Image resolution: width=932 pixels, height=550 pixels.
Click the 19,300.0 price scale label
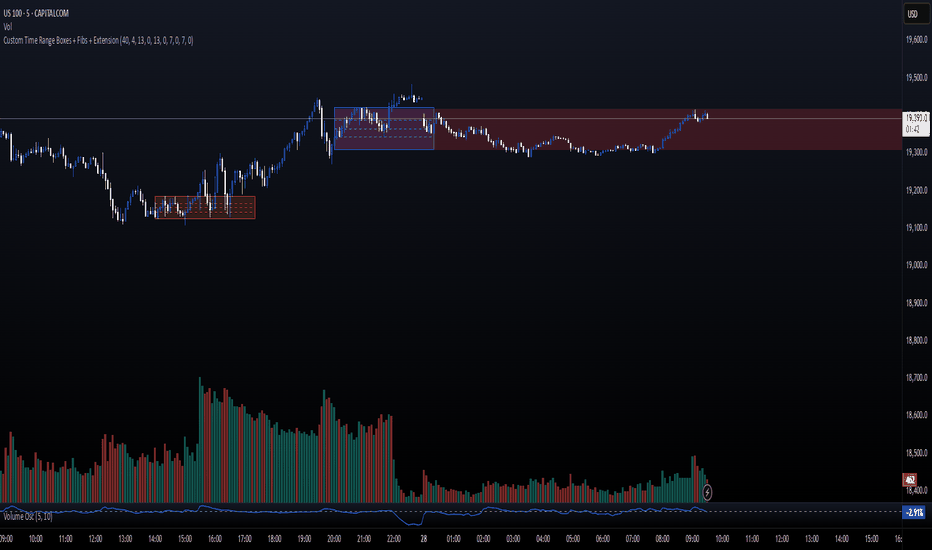916,153
